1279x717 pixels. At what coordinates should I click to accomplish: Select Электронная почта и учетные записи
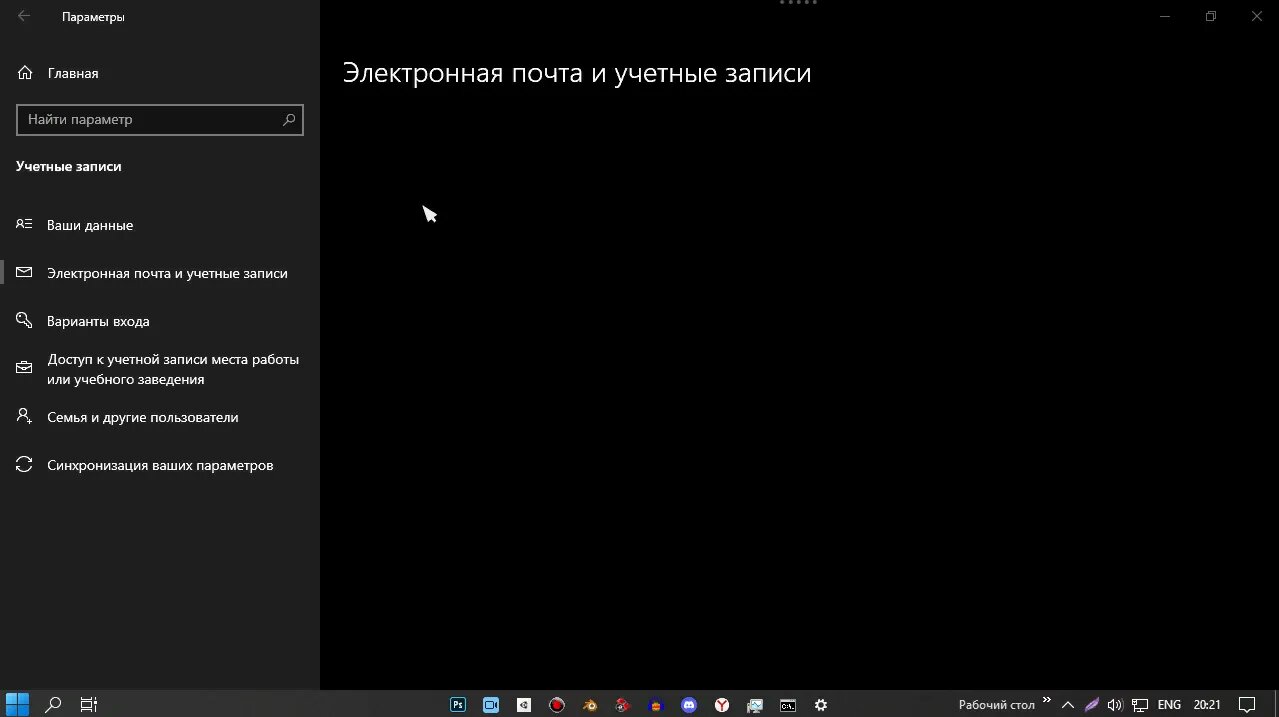click(x=160, y=273)
